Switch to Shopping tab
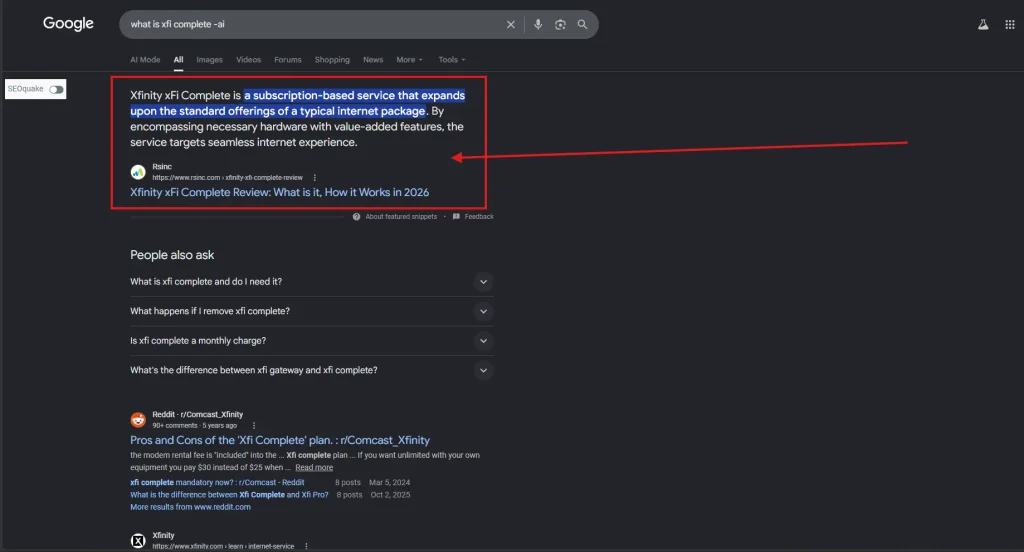1024x552 pixels. point(332,59)
